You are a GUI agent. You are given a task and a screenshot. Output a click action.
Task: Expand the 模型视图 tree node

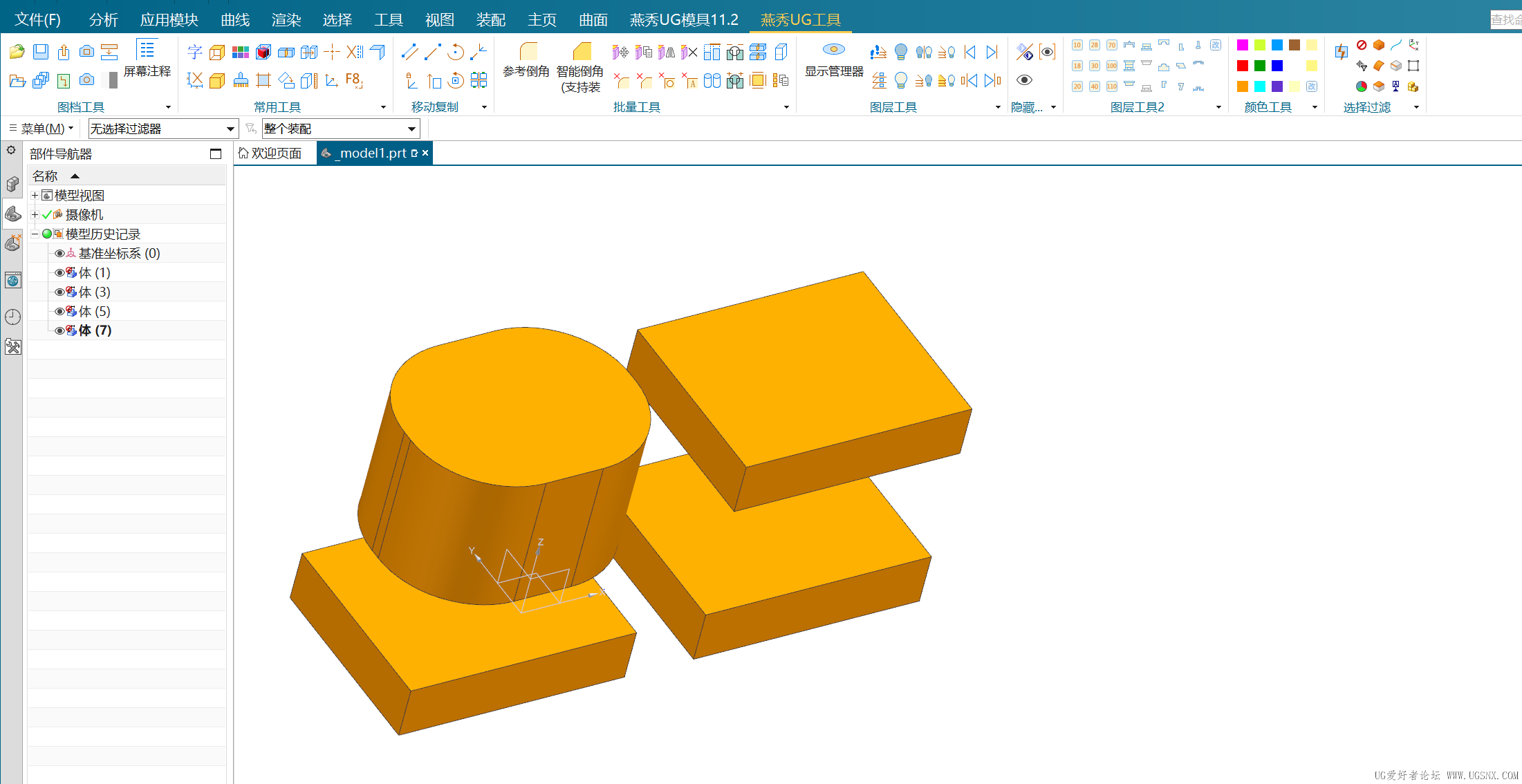click(x=35, y=196)
